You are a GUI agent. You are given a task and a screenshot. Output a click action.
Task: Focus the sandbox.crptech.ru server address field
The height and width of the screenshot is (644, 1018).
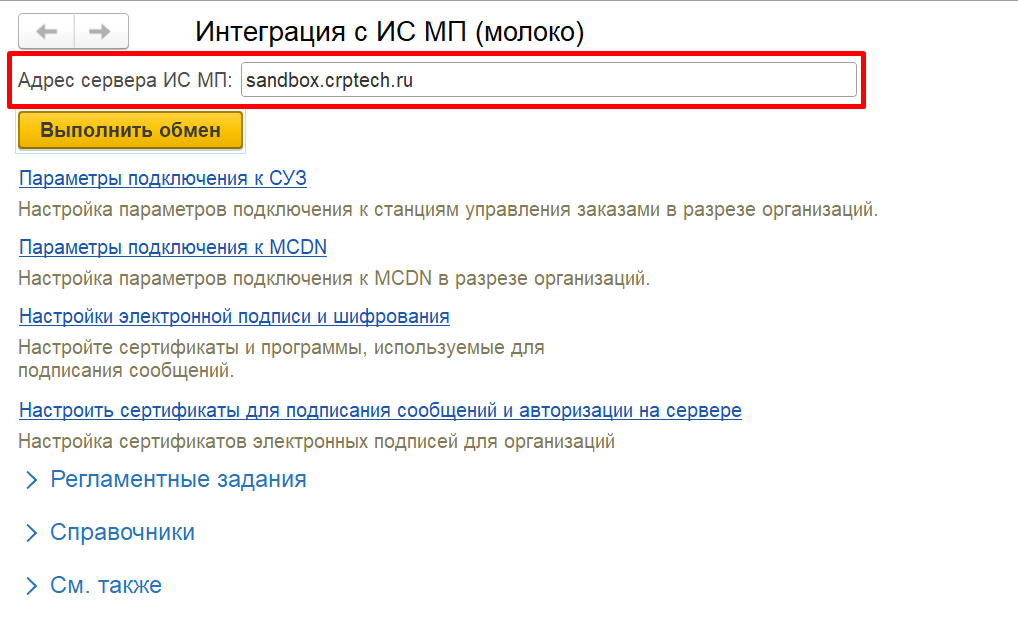coord(548,81)
